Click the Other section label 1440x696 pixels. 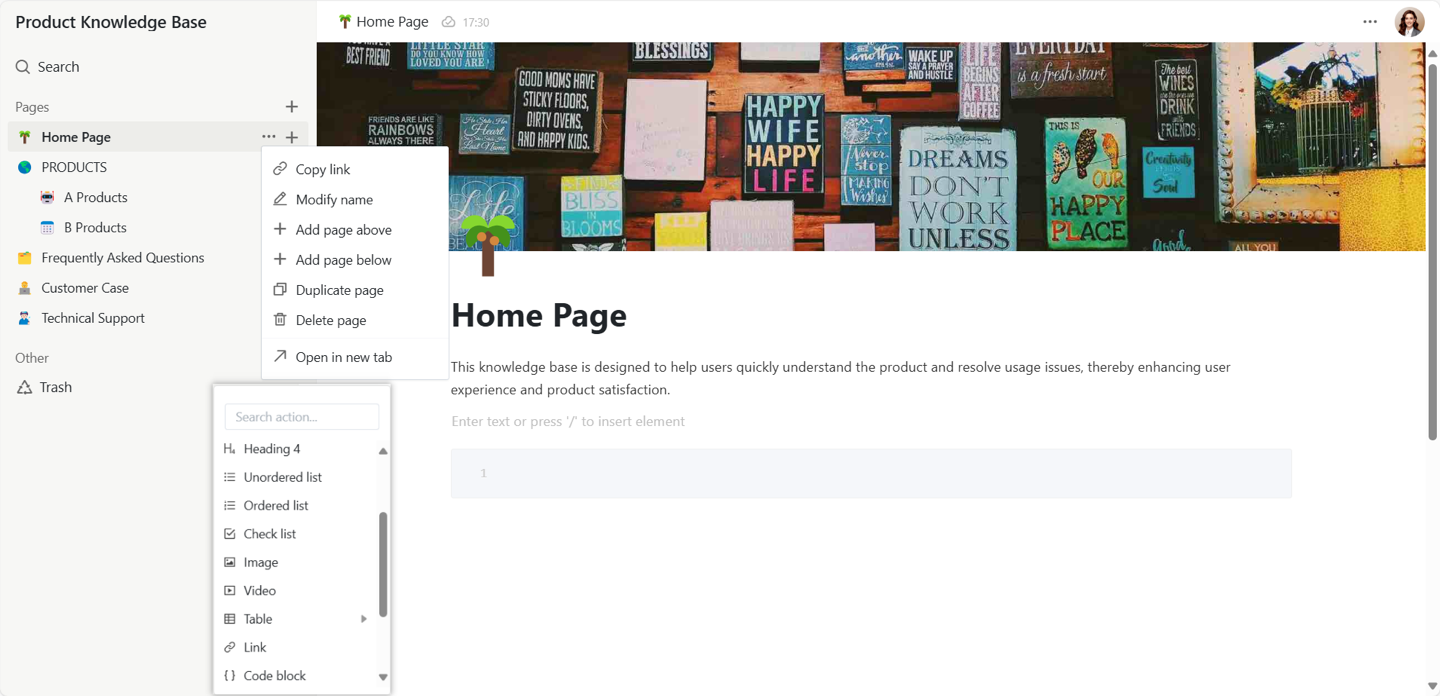(x=32, y=358)
